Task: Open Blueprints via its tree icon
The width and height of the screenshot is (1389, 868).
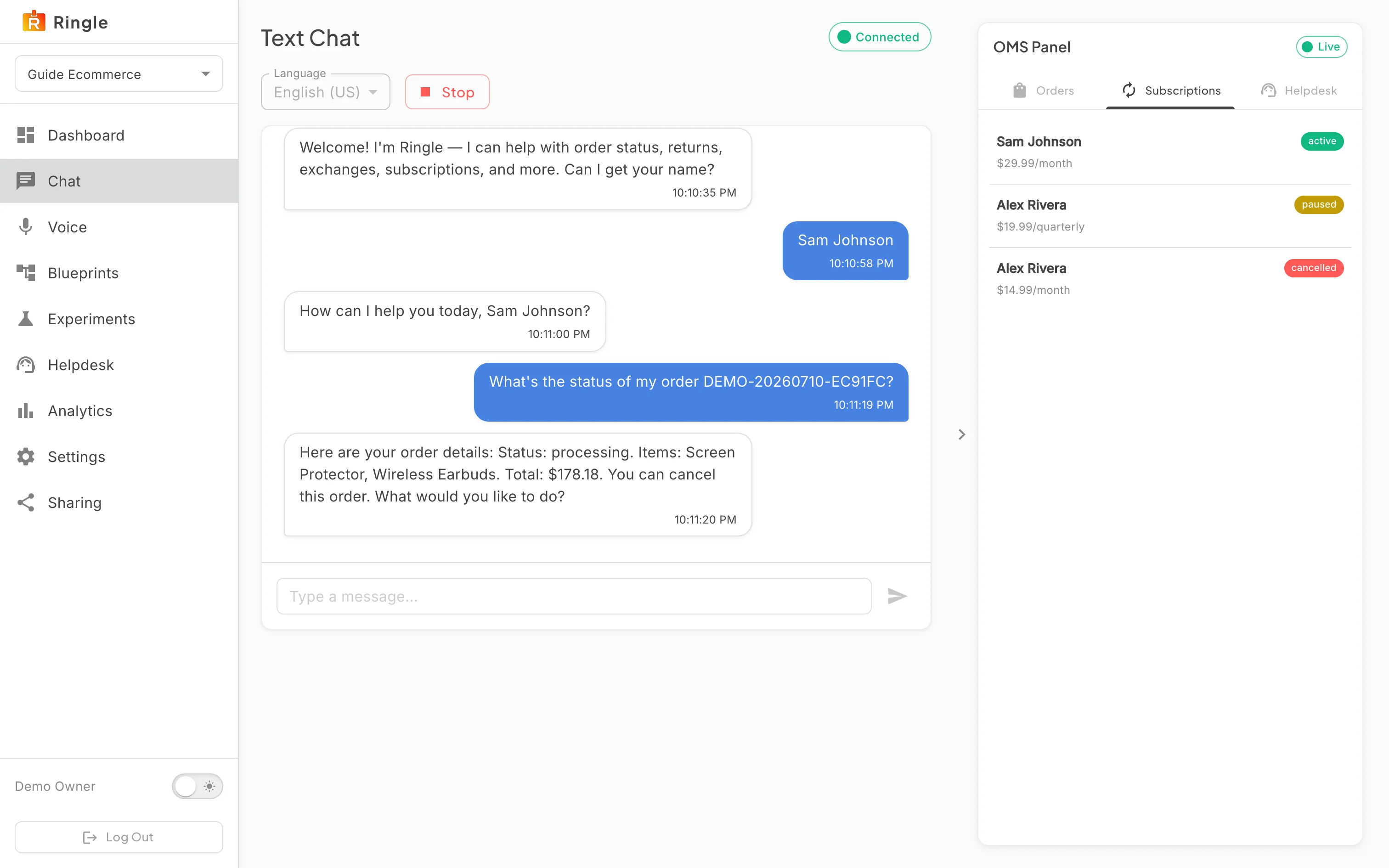Action: (26, 273)
